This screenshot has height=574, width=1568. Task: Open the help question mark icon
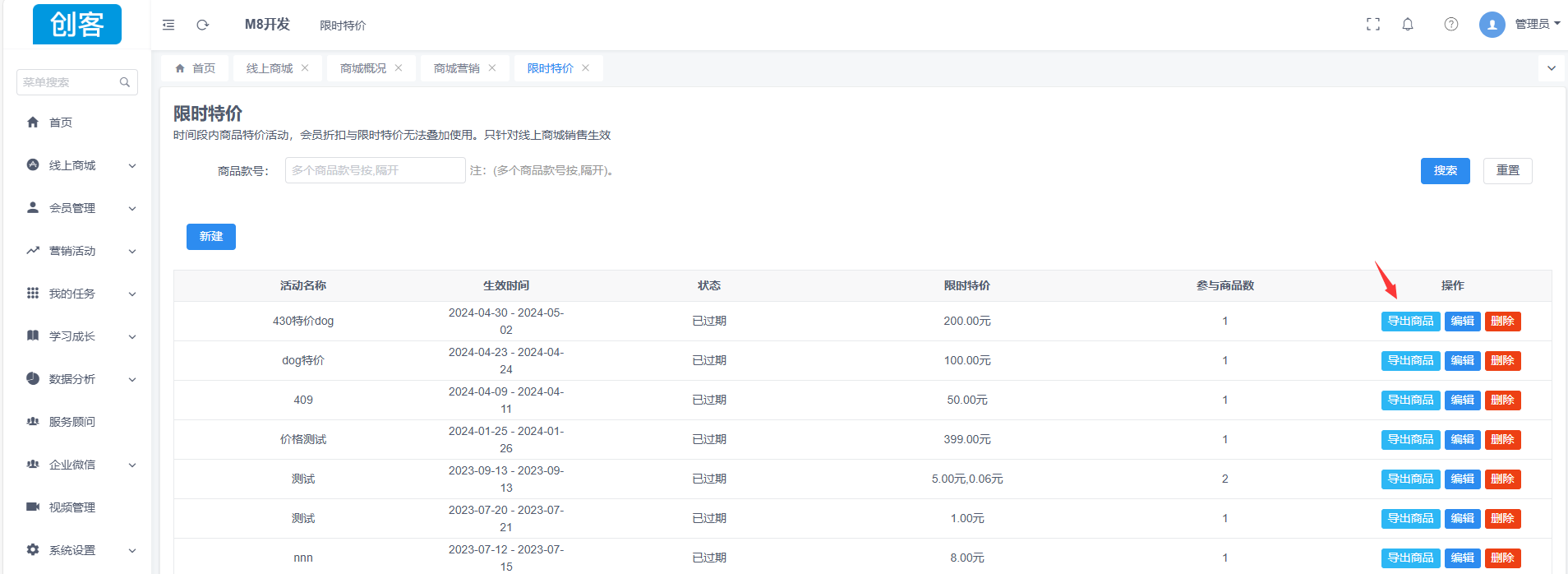pos(1450,25)
